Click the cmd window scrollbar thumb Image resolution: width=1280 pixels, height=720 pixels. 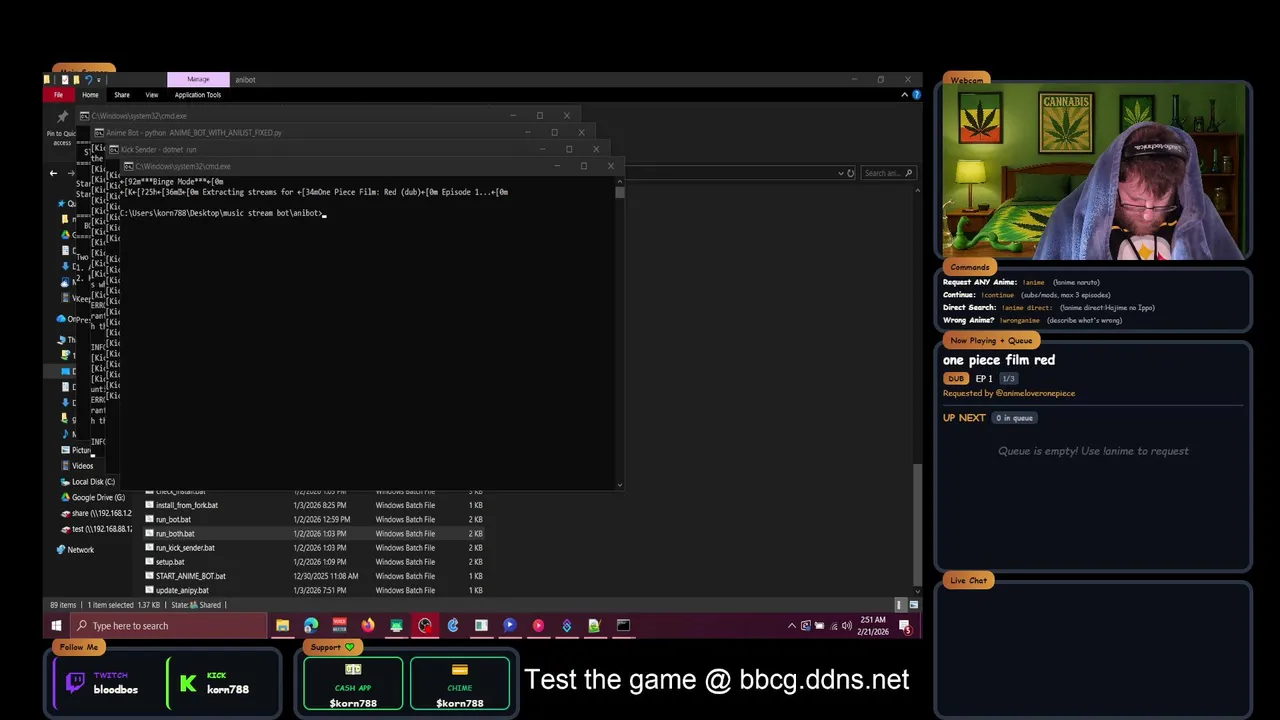click(620, 192)
